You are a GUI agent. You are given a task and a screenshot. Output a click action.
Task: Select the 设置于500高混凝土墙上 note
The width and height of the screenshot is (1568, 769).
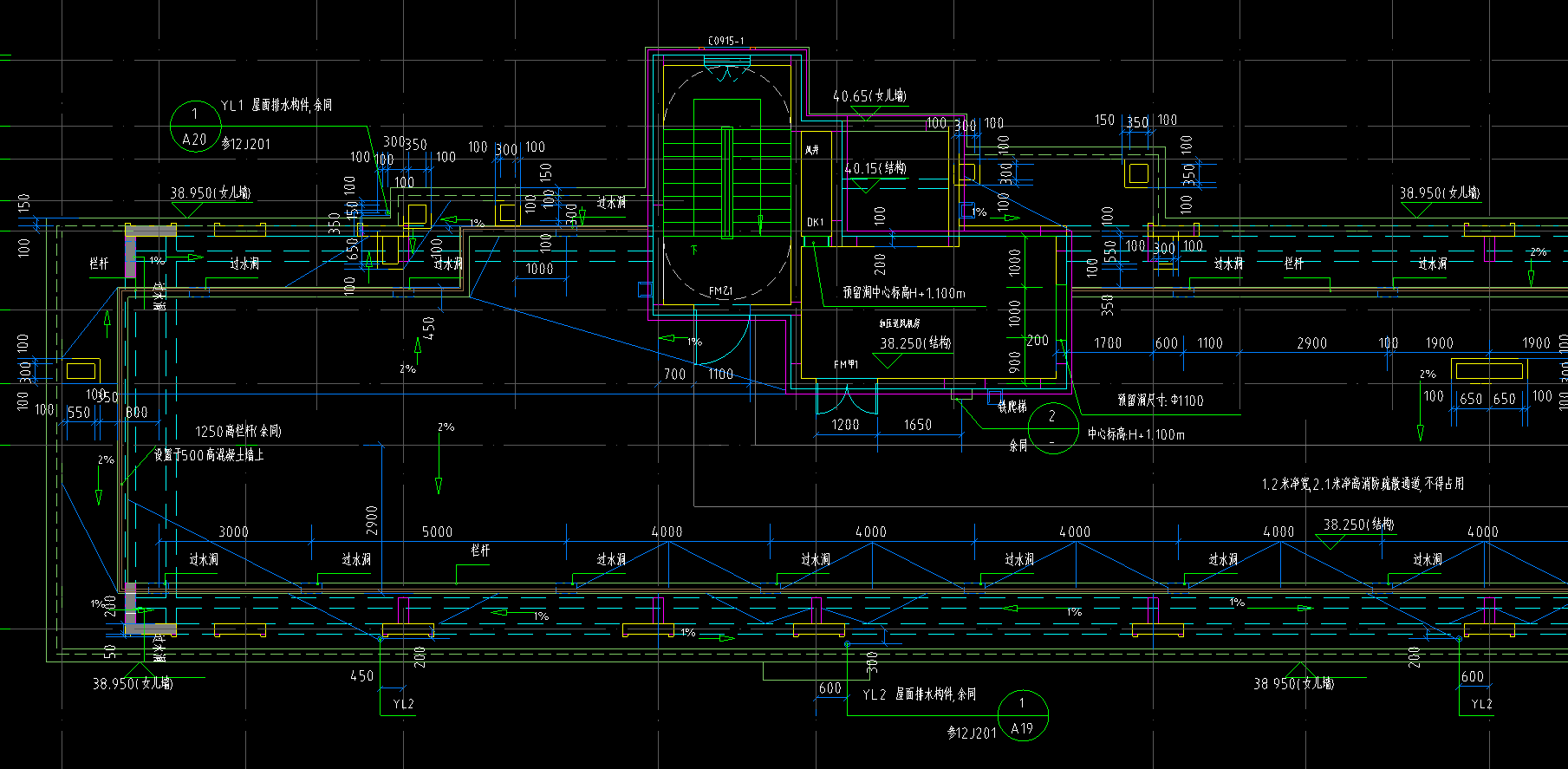[209, 454]
